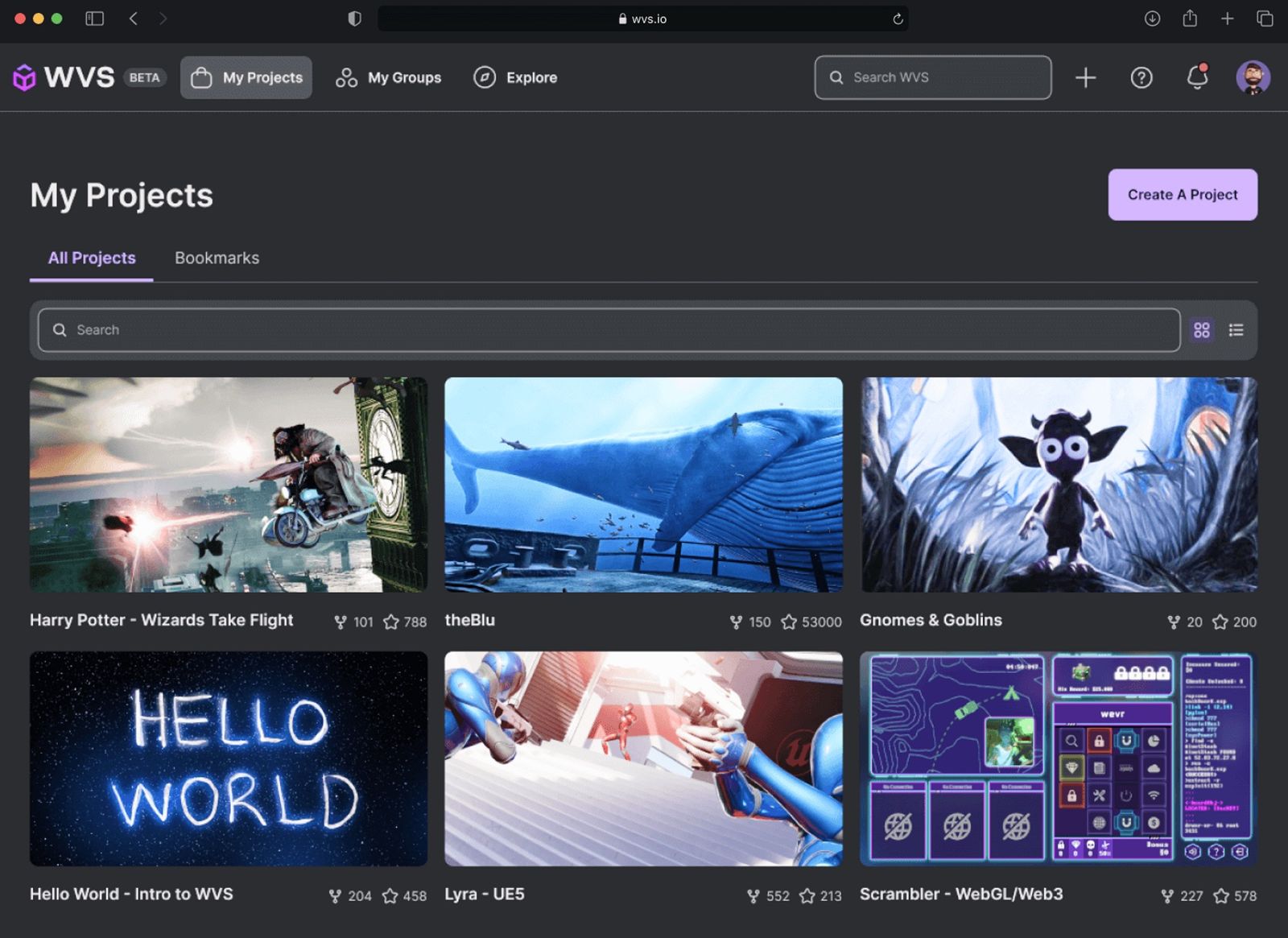Switch to the Bookmarks tab
This screenshot has height=938, width=1288.
(217, 258)
